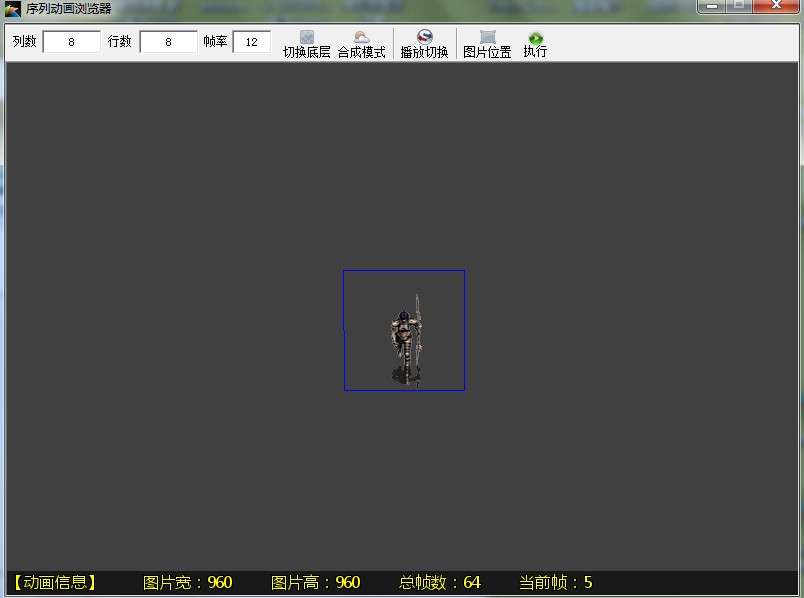Viewport: 804px width, 598px height.
Task: Toggle playback with 播放切换
Action: (425, 44)
